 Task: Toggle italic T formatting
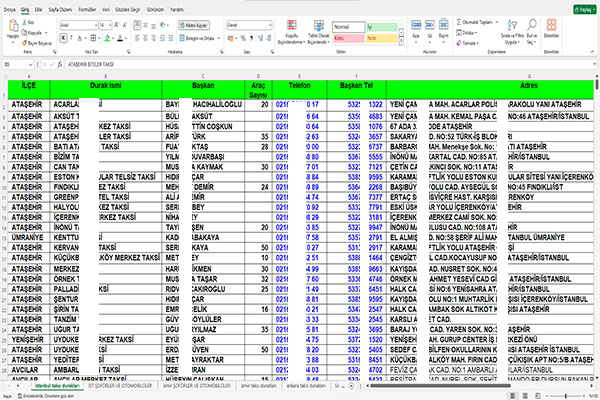click(72, 38)
